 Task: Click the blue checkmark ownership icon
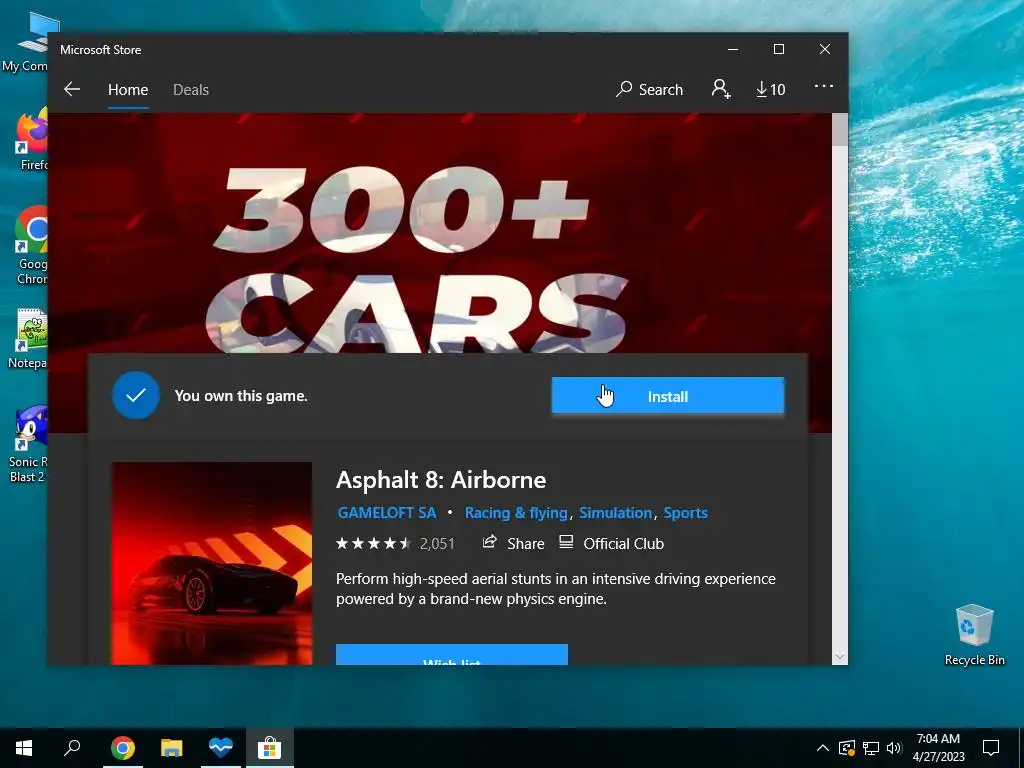[136, 395]
